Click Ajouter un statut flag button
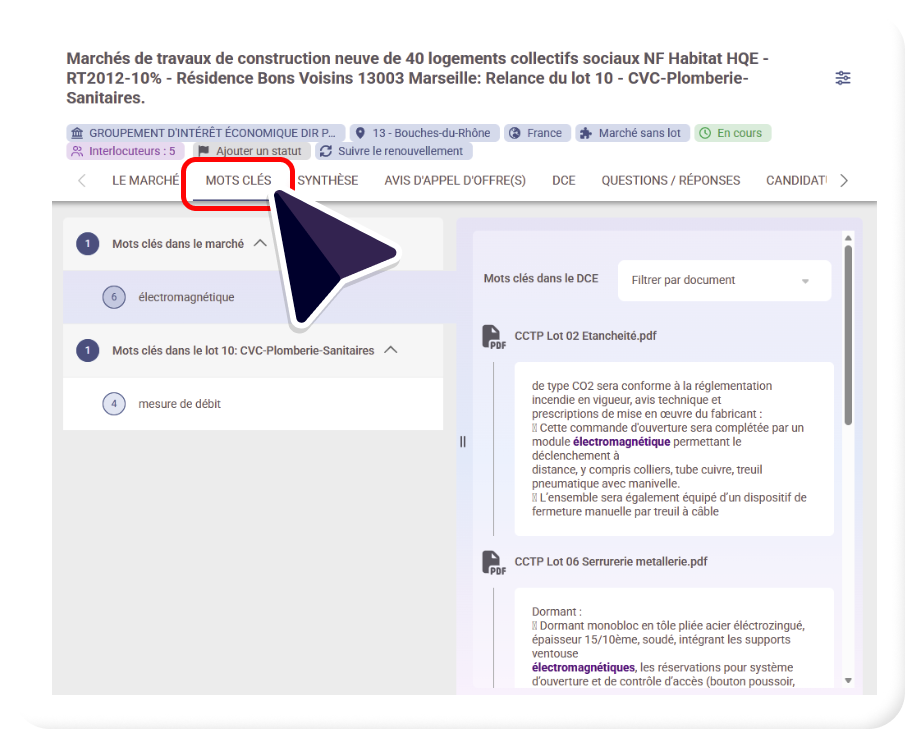Image resolution: width=918 pixels, height=742 pixels. tap(250, 151)
